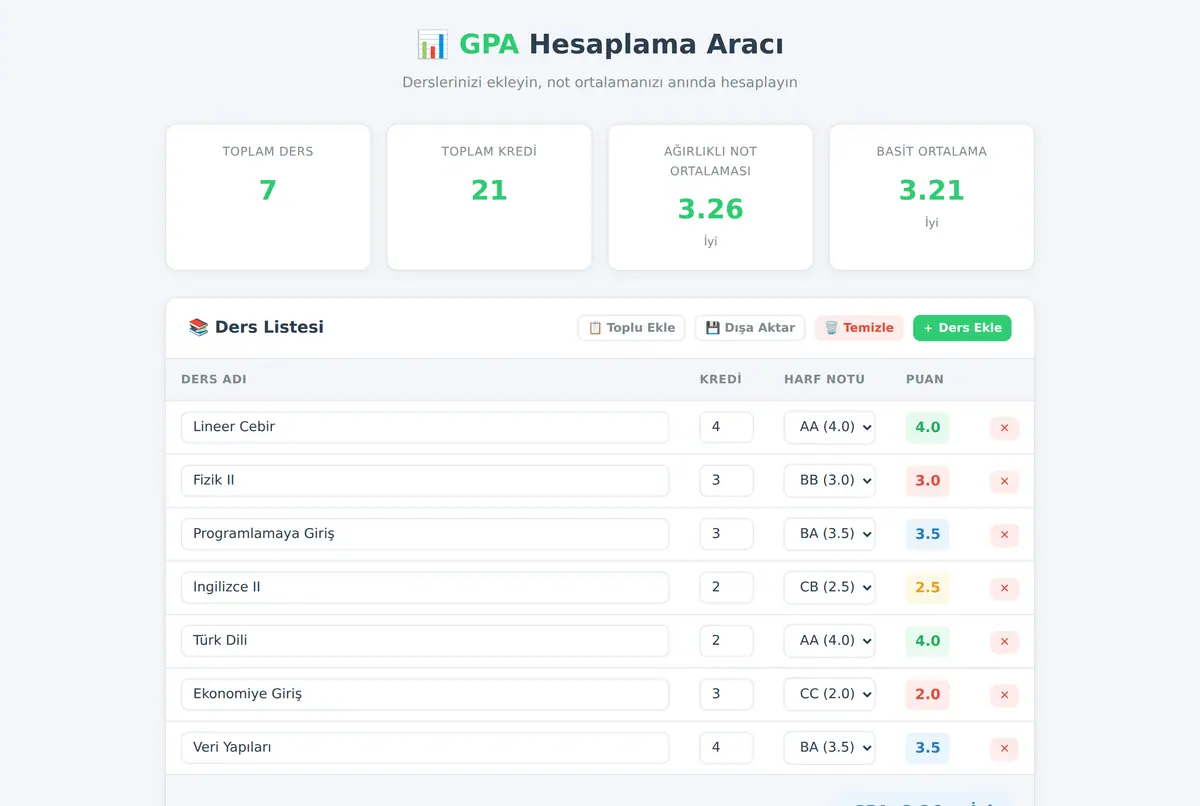Focus the Veri Yapıları name field
Image resolution: width=1200 pixels, height=806 pixels.
pos(425,747)
